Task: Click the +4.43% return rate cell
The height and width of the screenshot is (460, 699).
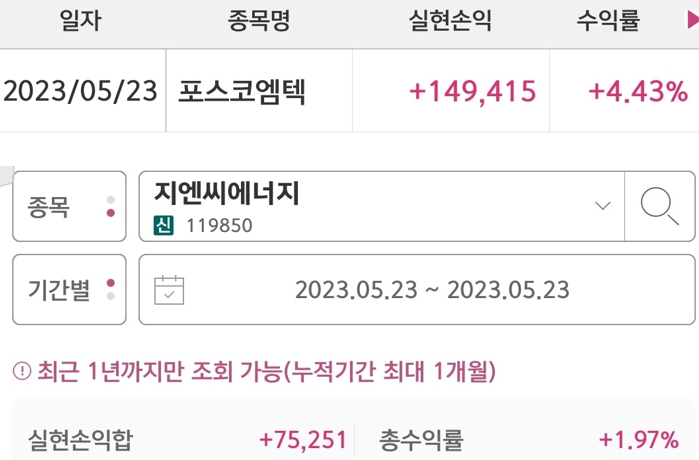Action: pos(638,91)
